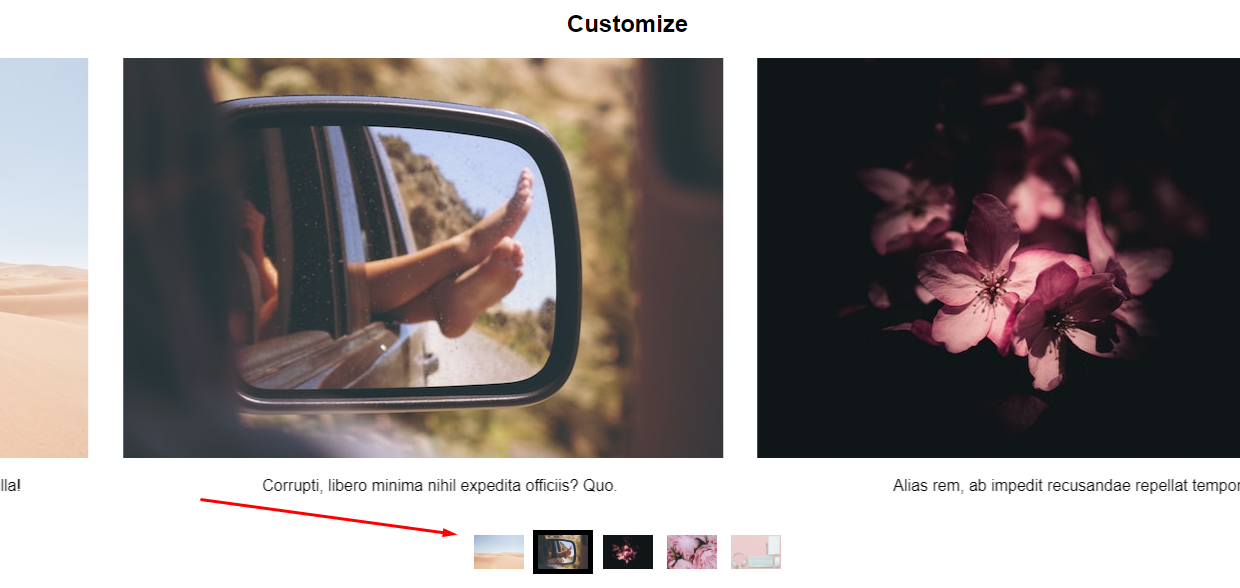Screen dimensions: 1240x588
Task: Select the active car mirror thumbnail
Action: (x=563, y=552)
